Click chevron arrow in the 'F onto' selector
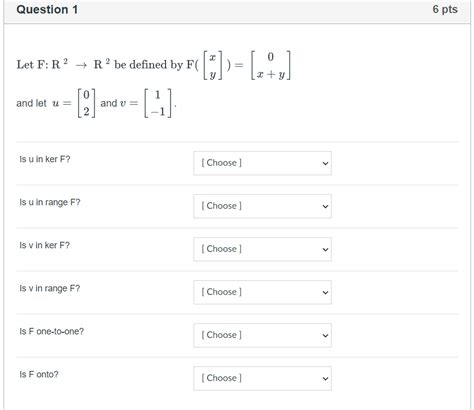 point(325,379)
